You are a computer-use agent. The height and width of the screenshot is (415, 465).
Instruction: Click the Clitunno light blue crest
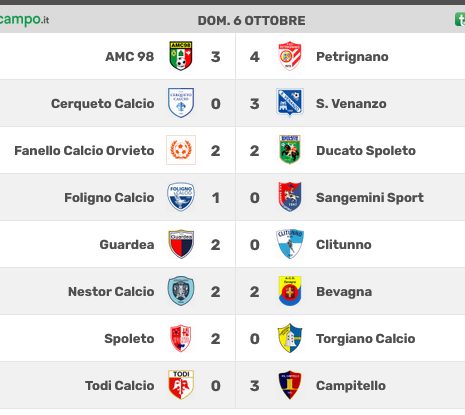[x=290, y=244]
